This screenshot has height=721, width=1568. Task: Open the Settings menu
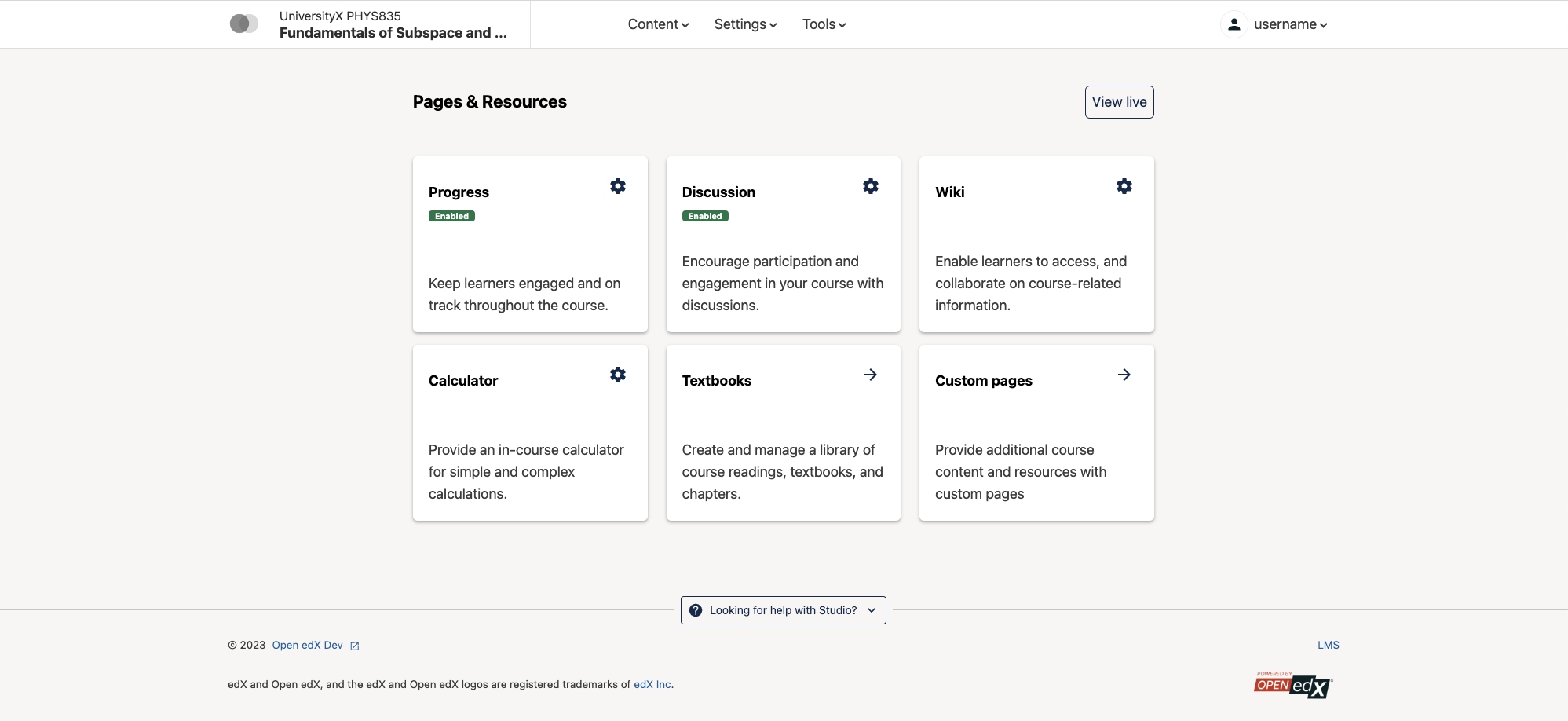point(745,24)
